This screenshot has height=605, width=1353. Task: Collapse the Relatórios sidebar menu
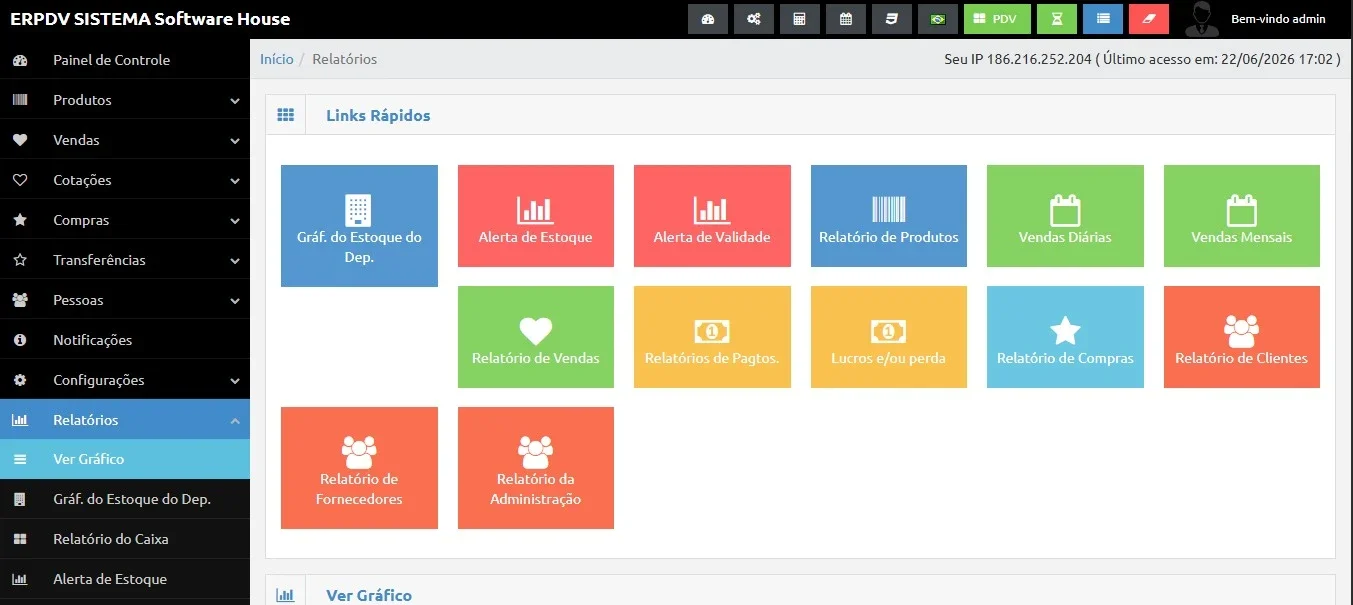125,420
